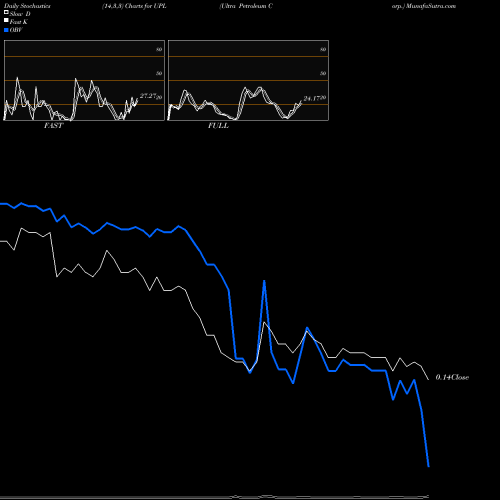Click the 50 level label in the FULL chart
500x500 pixels.
(323, 73)
